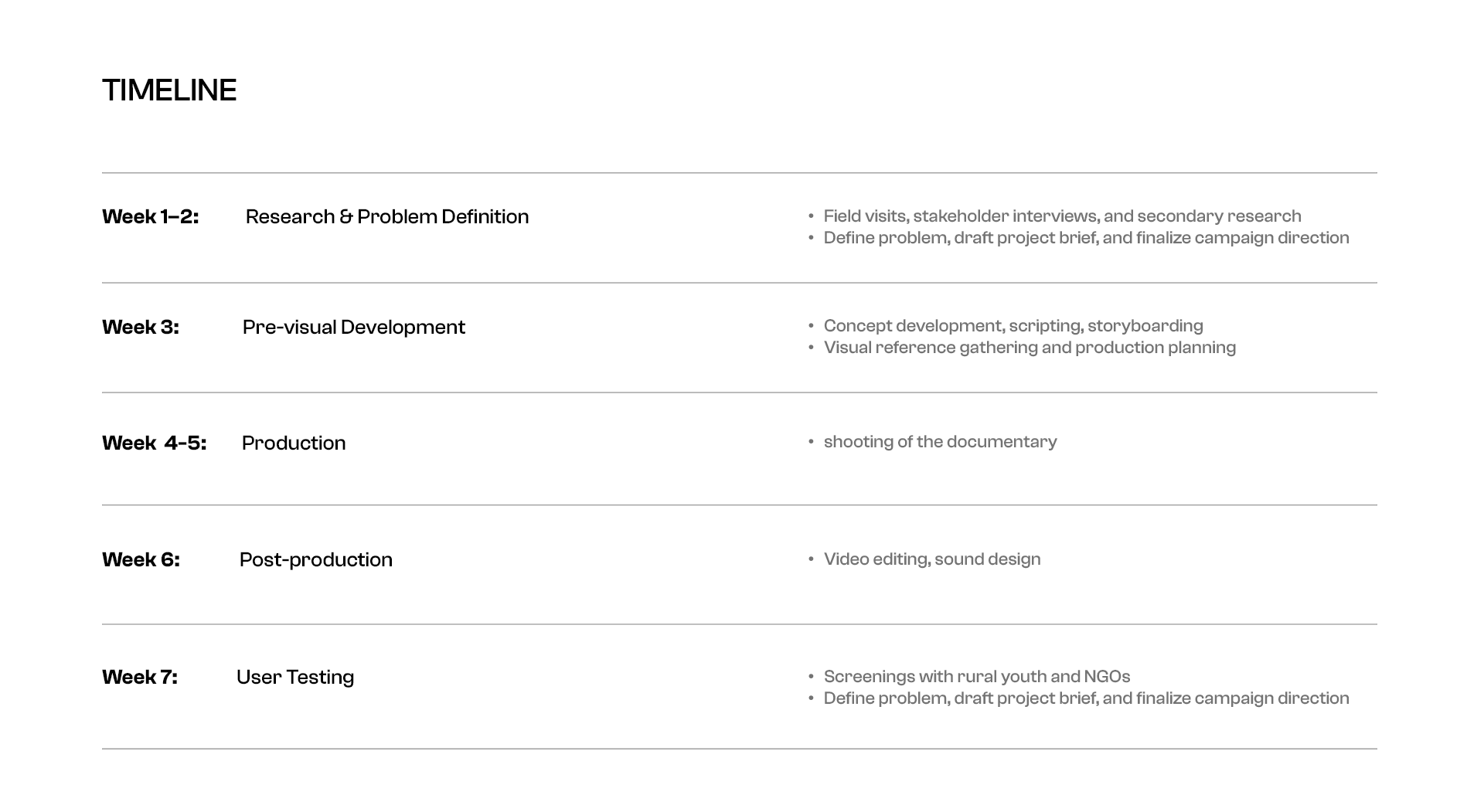Click the visual reference gathering bullet

tap(1030, 348)
